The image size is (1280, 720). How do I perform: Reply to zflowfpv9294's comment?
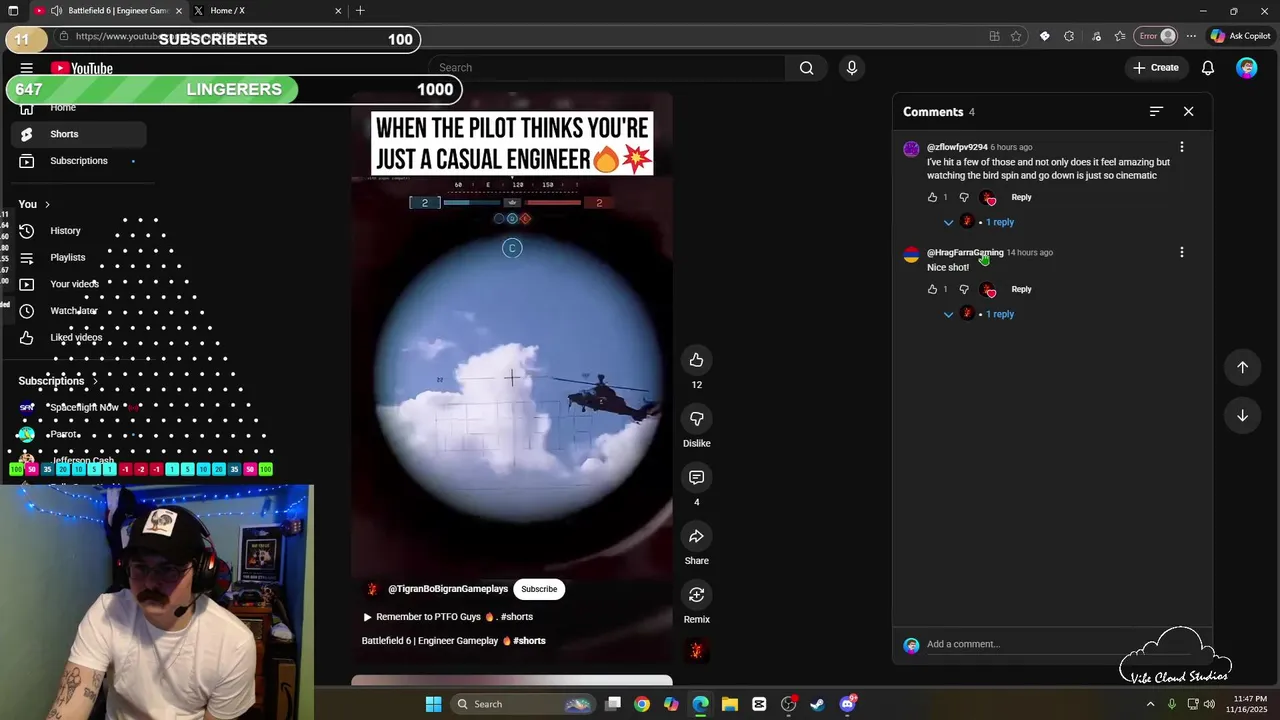coord(1021,197)
